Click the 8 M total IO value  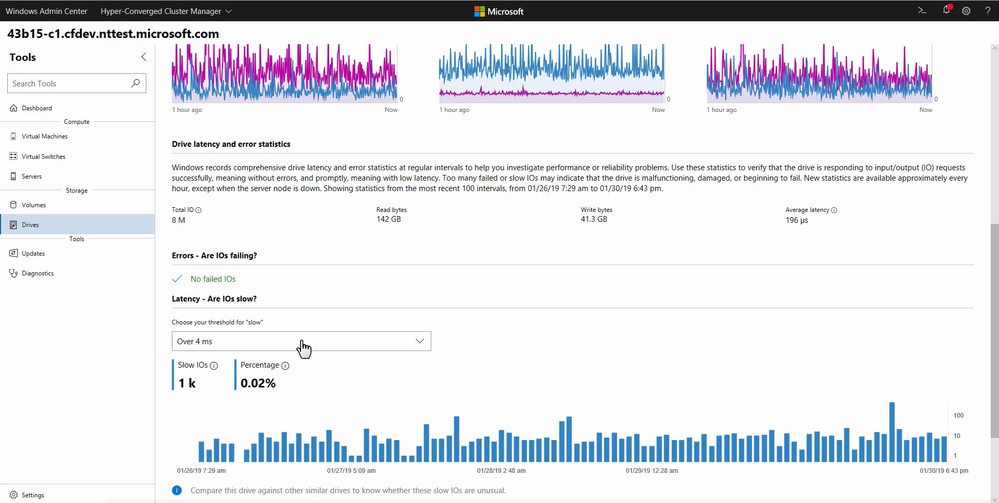[178, 220]
